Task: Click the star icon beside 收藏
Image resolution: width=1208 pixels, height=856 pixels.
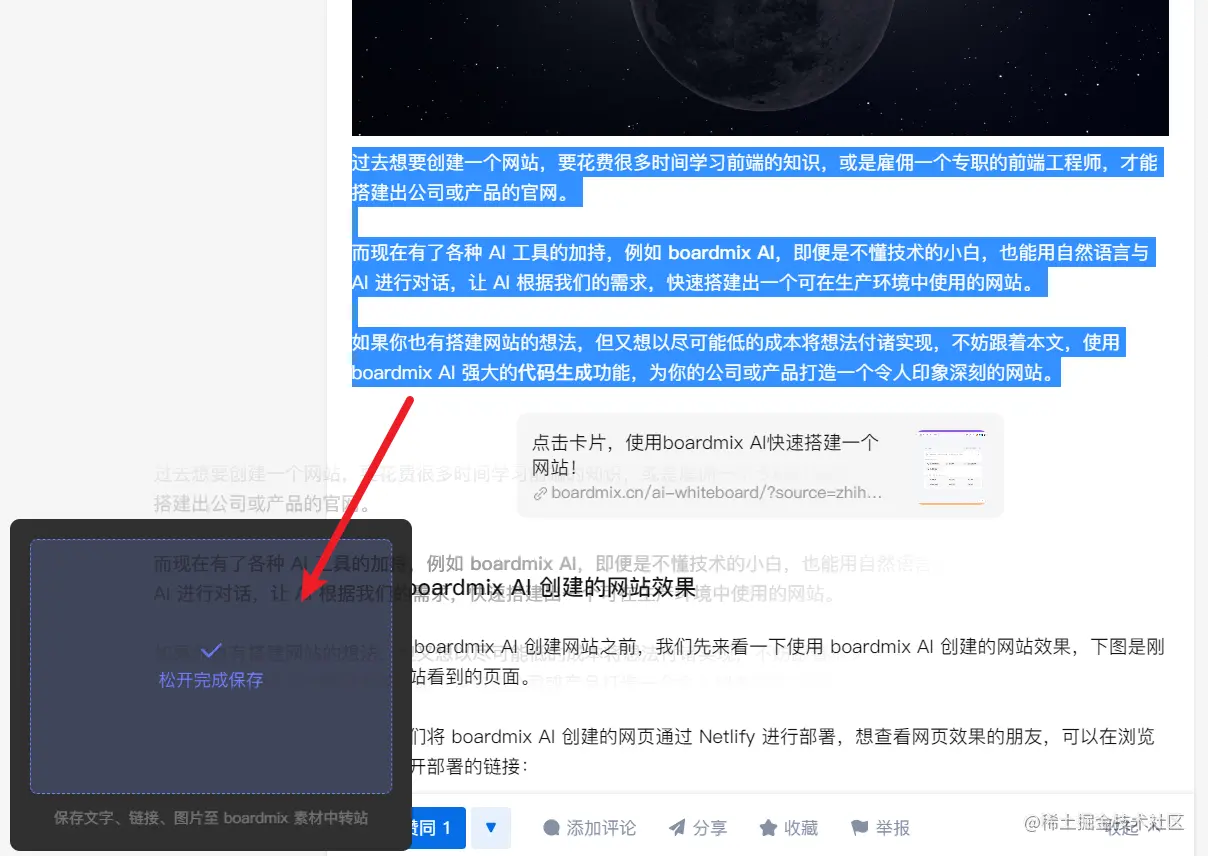Action: point(768,828)
